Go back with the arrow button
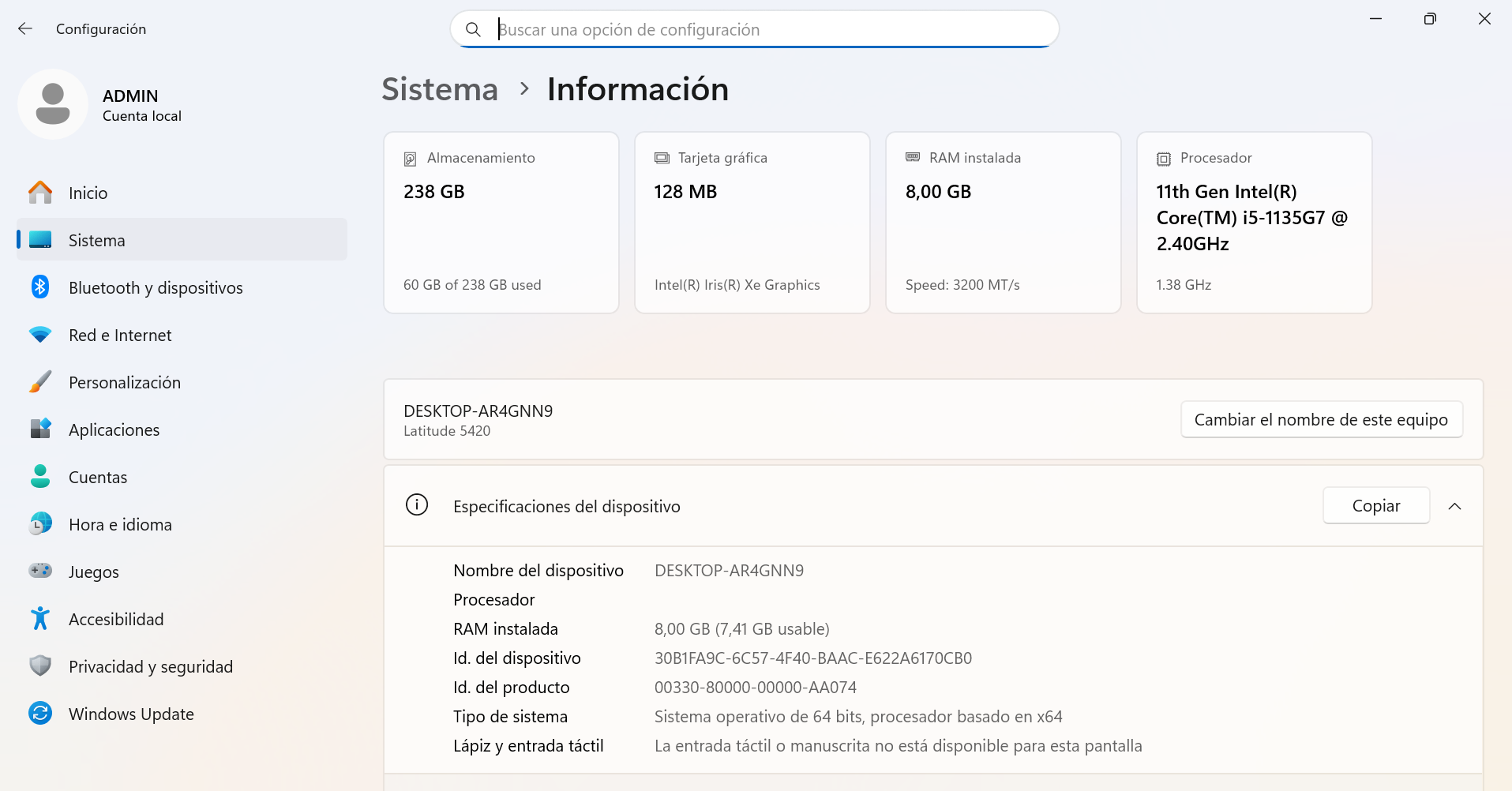The height and width of the screenshot is (791, 1512). pyautogui.click(x=25, y=28)
